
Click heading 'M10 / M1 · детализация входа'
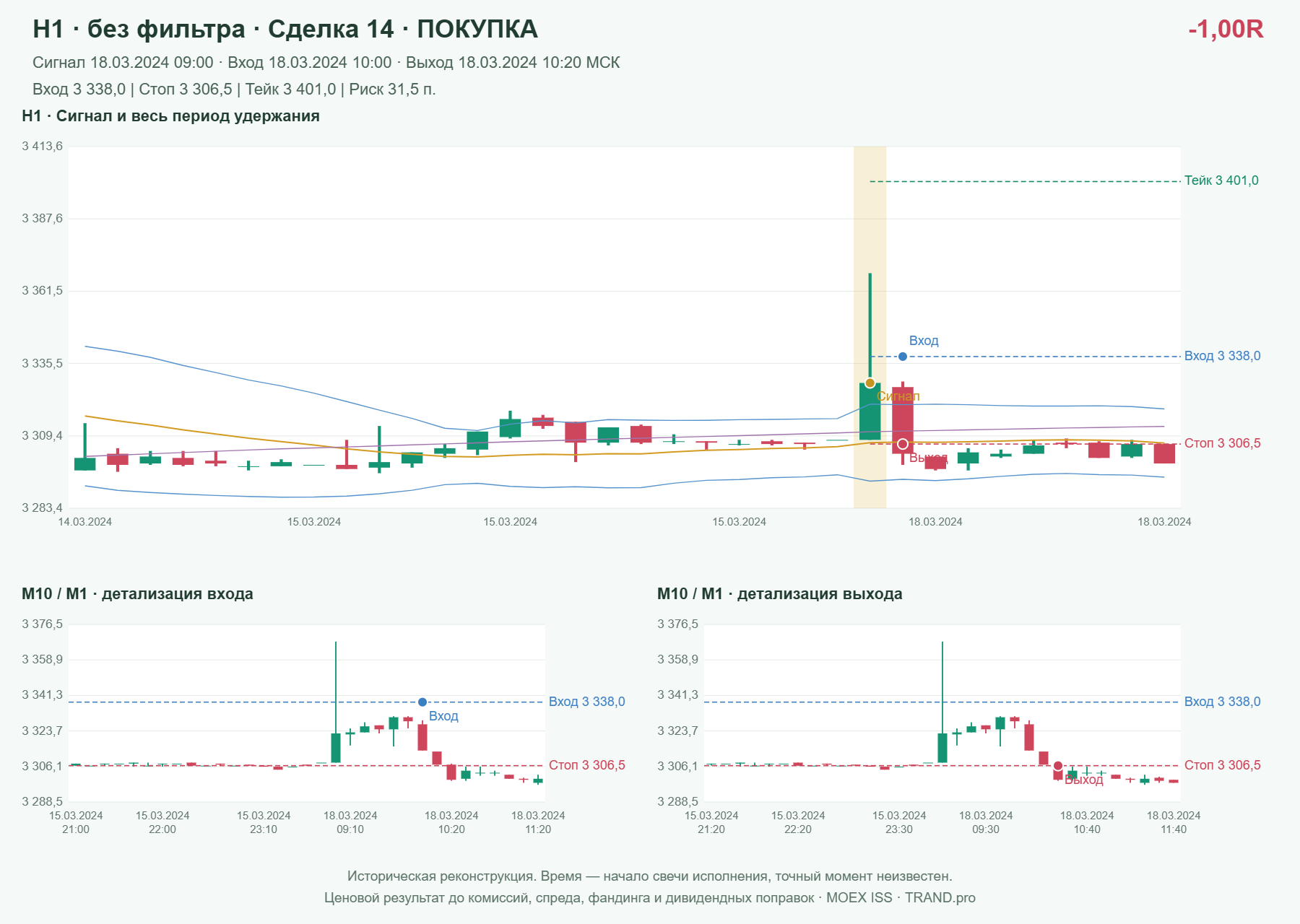[x=137, y=594]
